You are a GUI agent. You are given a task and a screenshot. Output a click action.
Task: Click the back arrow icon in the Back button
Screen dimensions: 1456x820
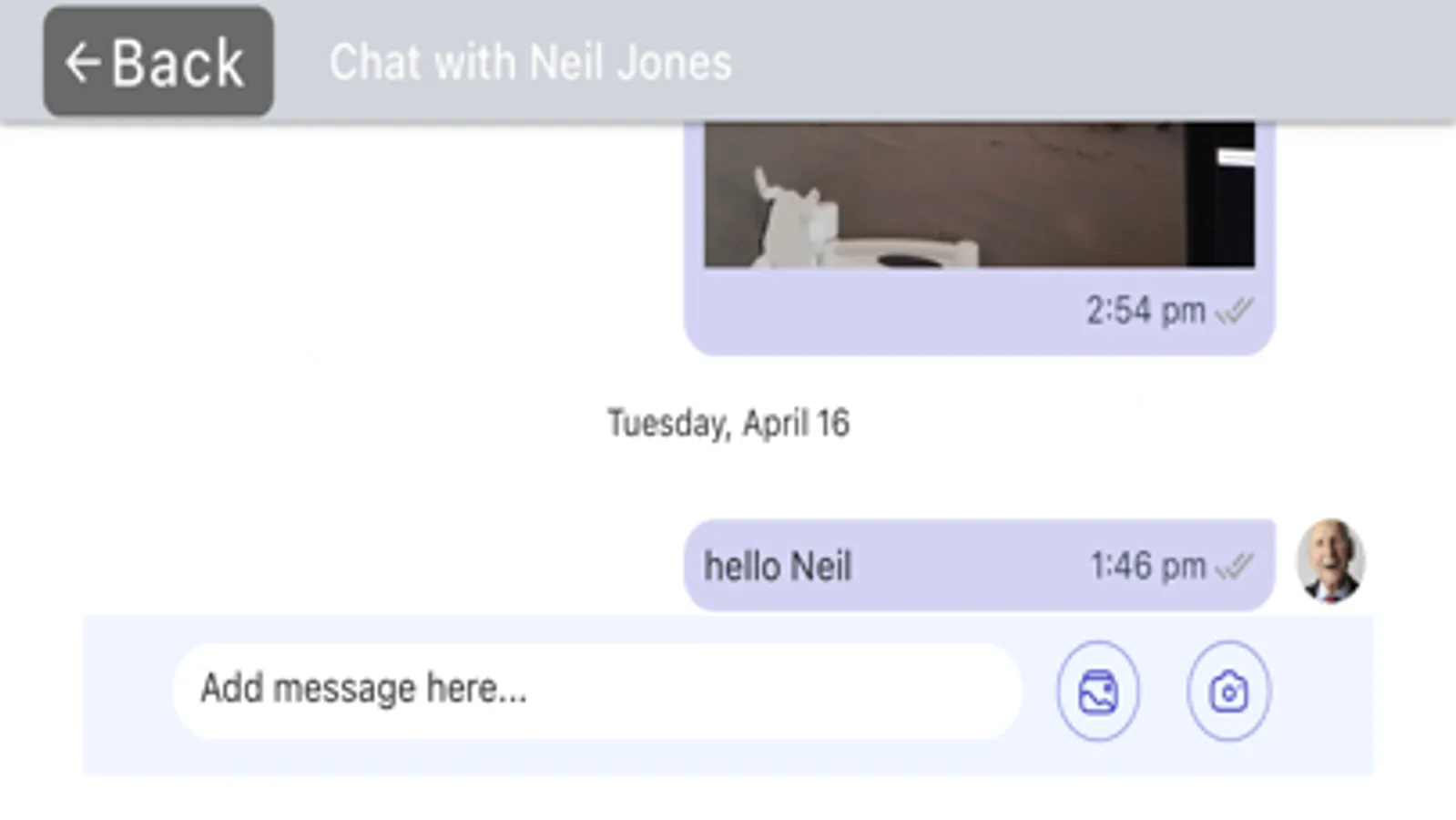click(x=83, y=62)
